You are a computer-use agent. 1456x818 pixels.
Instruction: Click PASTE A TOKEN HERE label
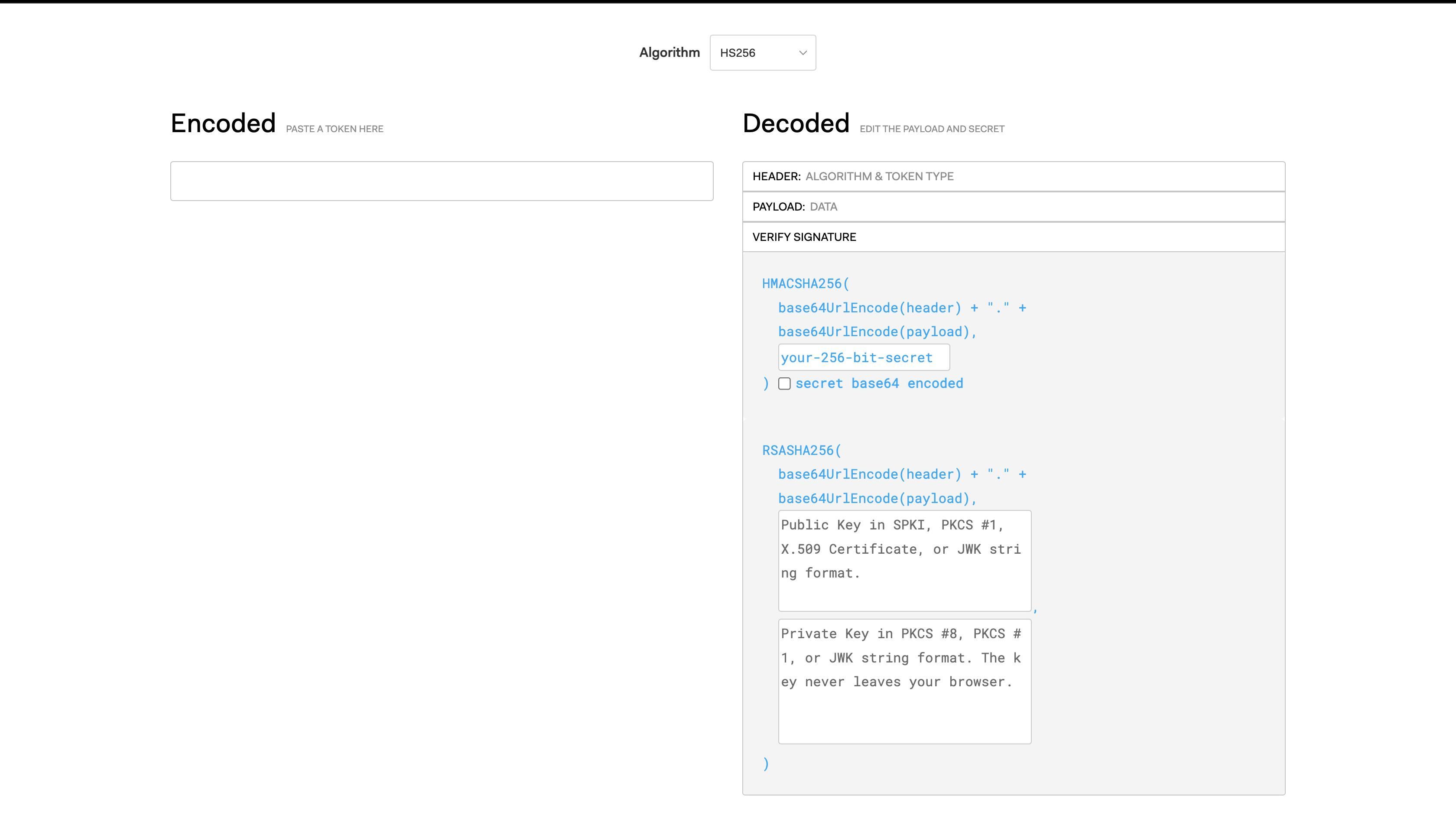click(x=335, y=128)
